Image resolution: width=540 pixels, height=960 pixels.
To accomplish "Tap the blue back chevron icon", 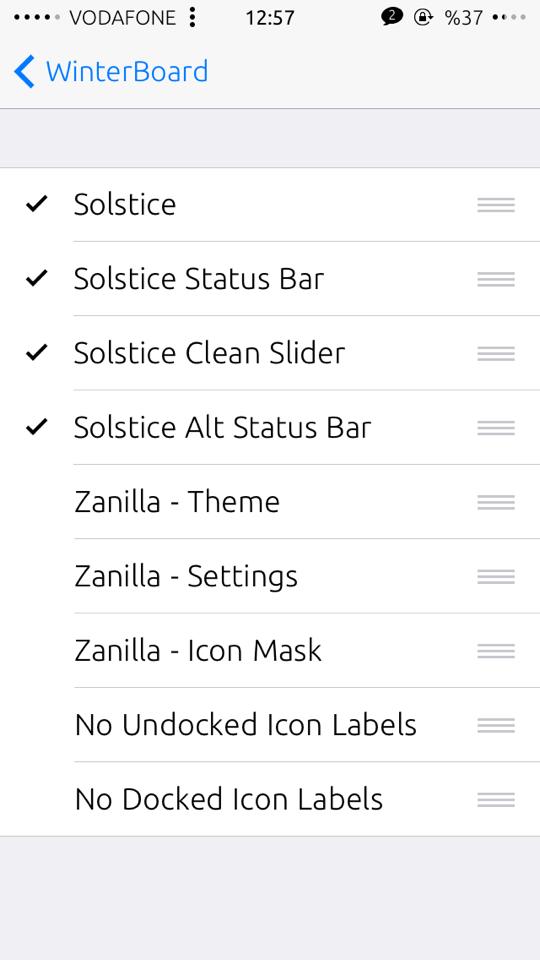I will (24, 72).
